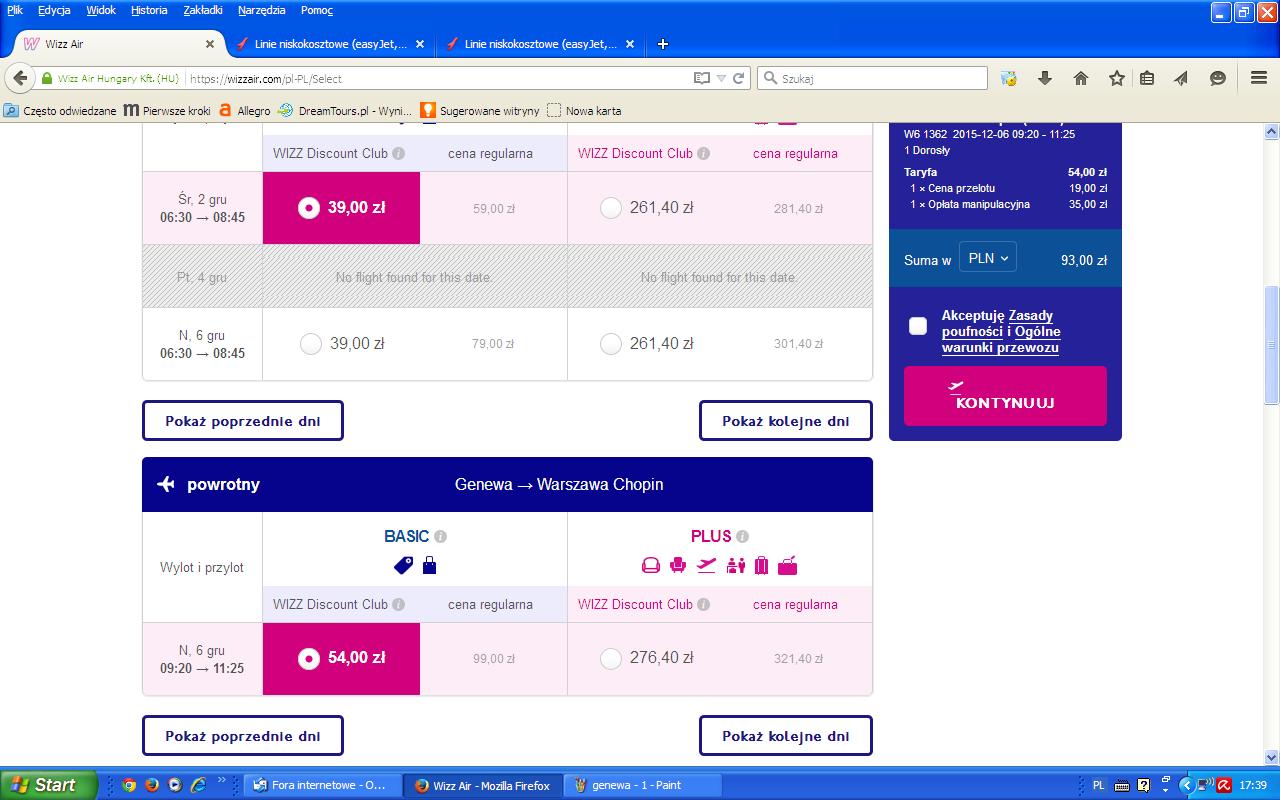Click the page vertical scrollbar thumb
This screenshot has width=1280, height=800.
1272,345
